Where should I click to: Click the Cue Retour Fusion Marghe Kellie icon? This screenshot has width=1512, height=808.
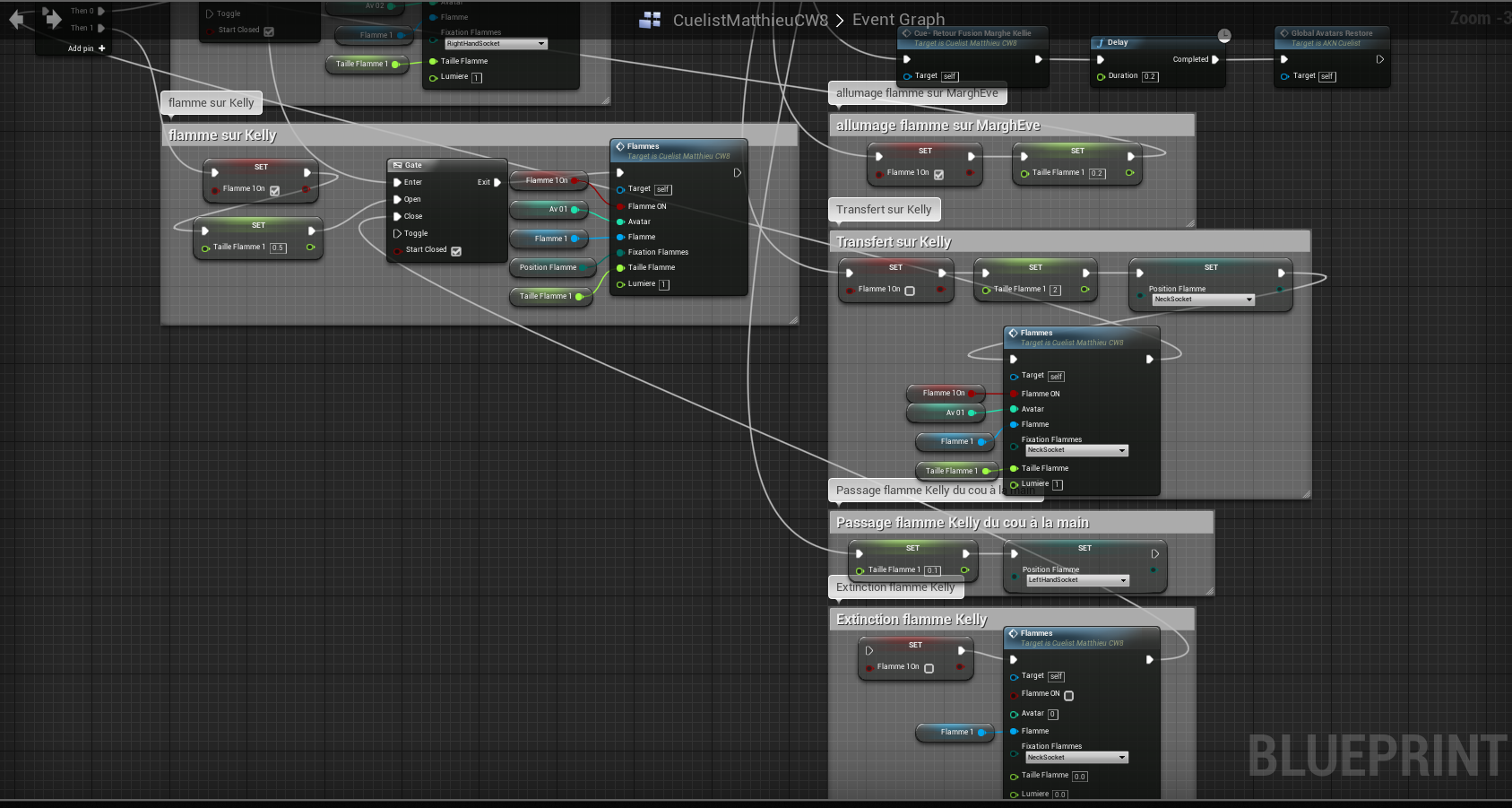point(906,33)
